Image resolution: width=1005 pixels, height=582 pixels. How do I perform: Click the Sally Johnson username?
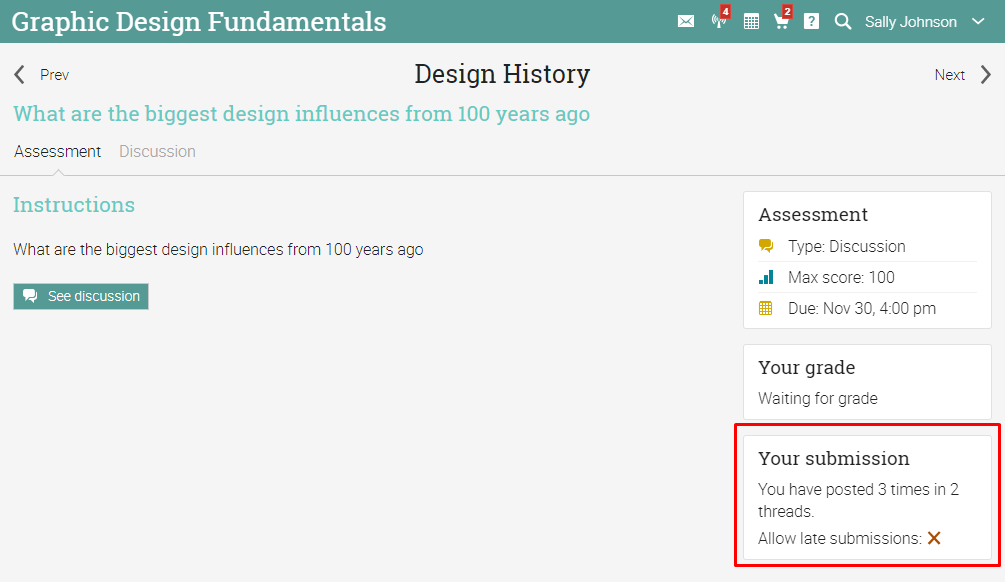coord(910,21)
